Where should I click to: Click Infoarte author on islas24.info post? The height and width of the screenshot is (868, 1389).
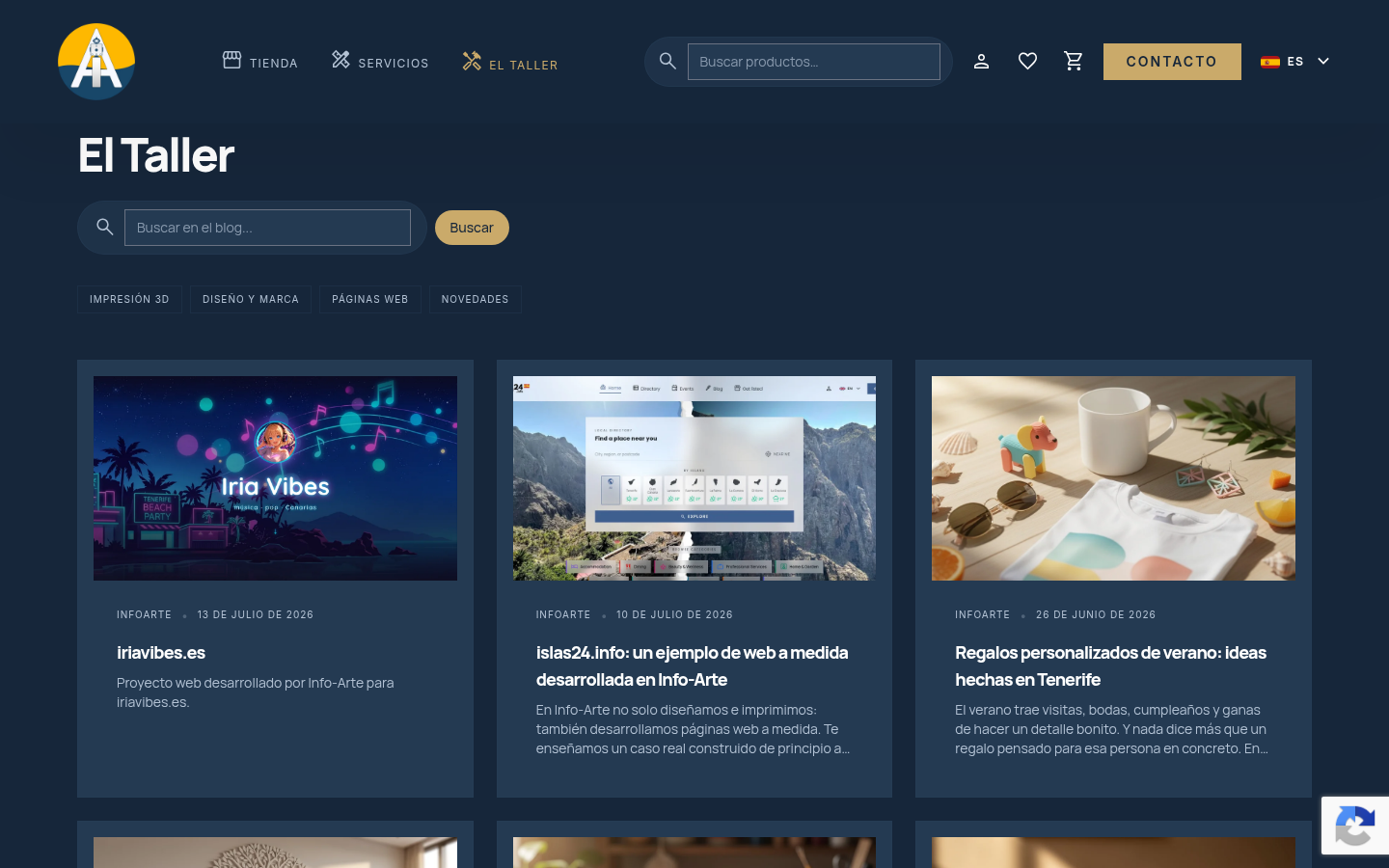tap(563, 614)
